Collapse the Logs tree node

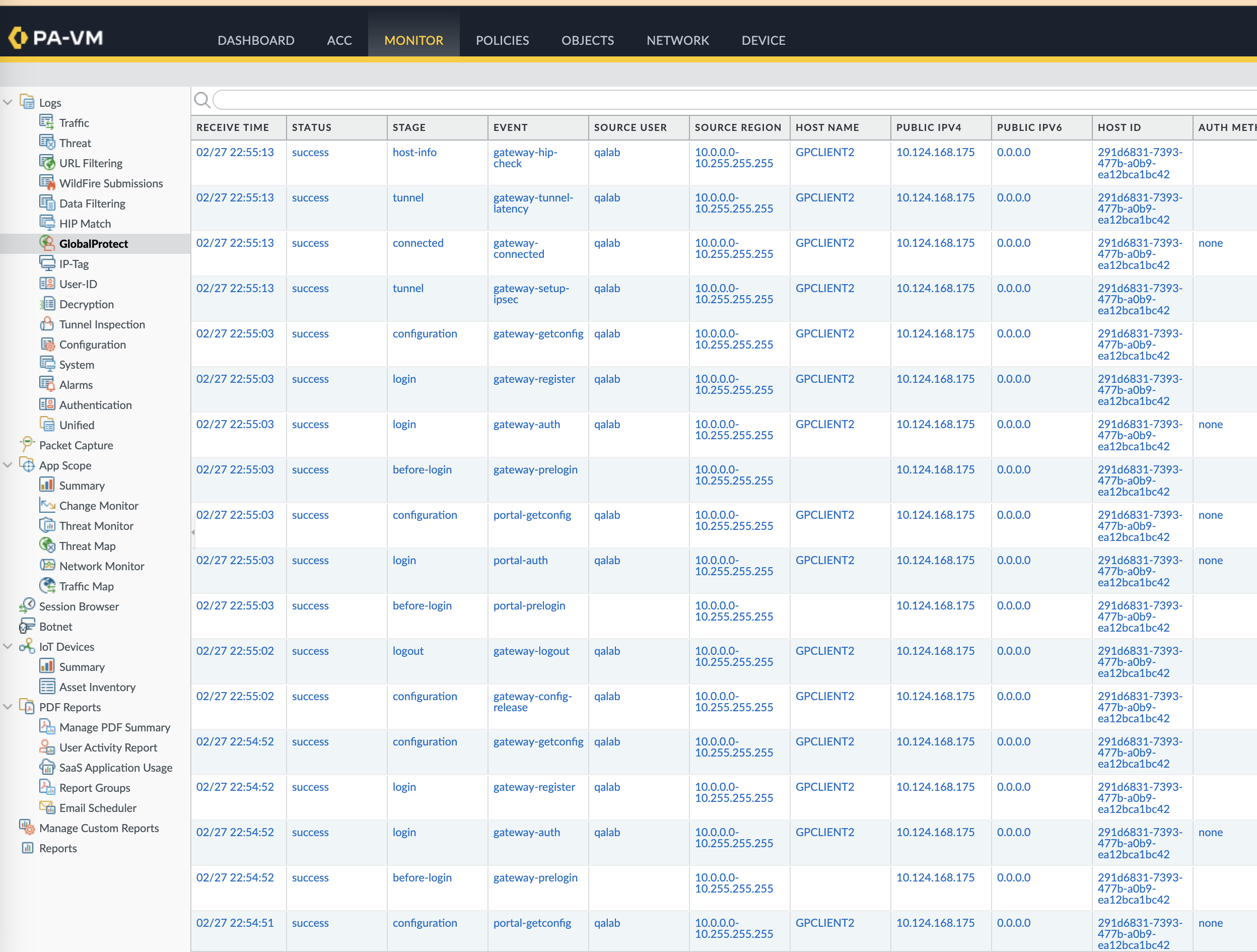(8, 102)
